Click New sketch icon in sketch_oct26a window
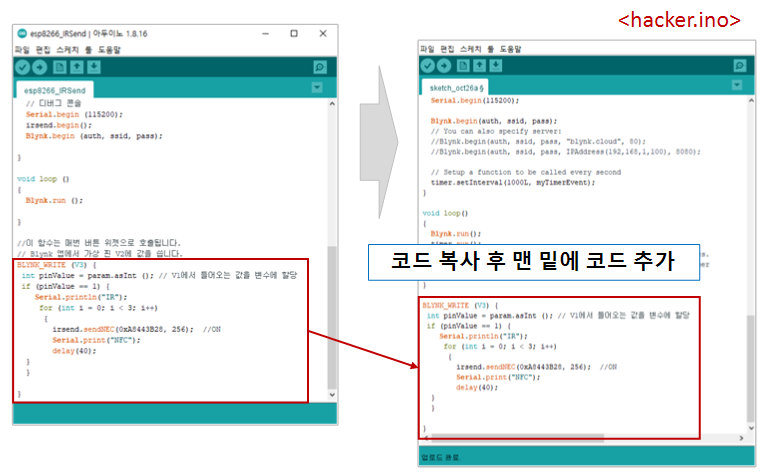 tap(463, 65)
